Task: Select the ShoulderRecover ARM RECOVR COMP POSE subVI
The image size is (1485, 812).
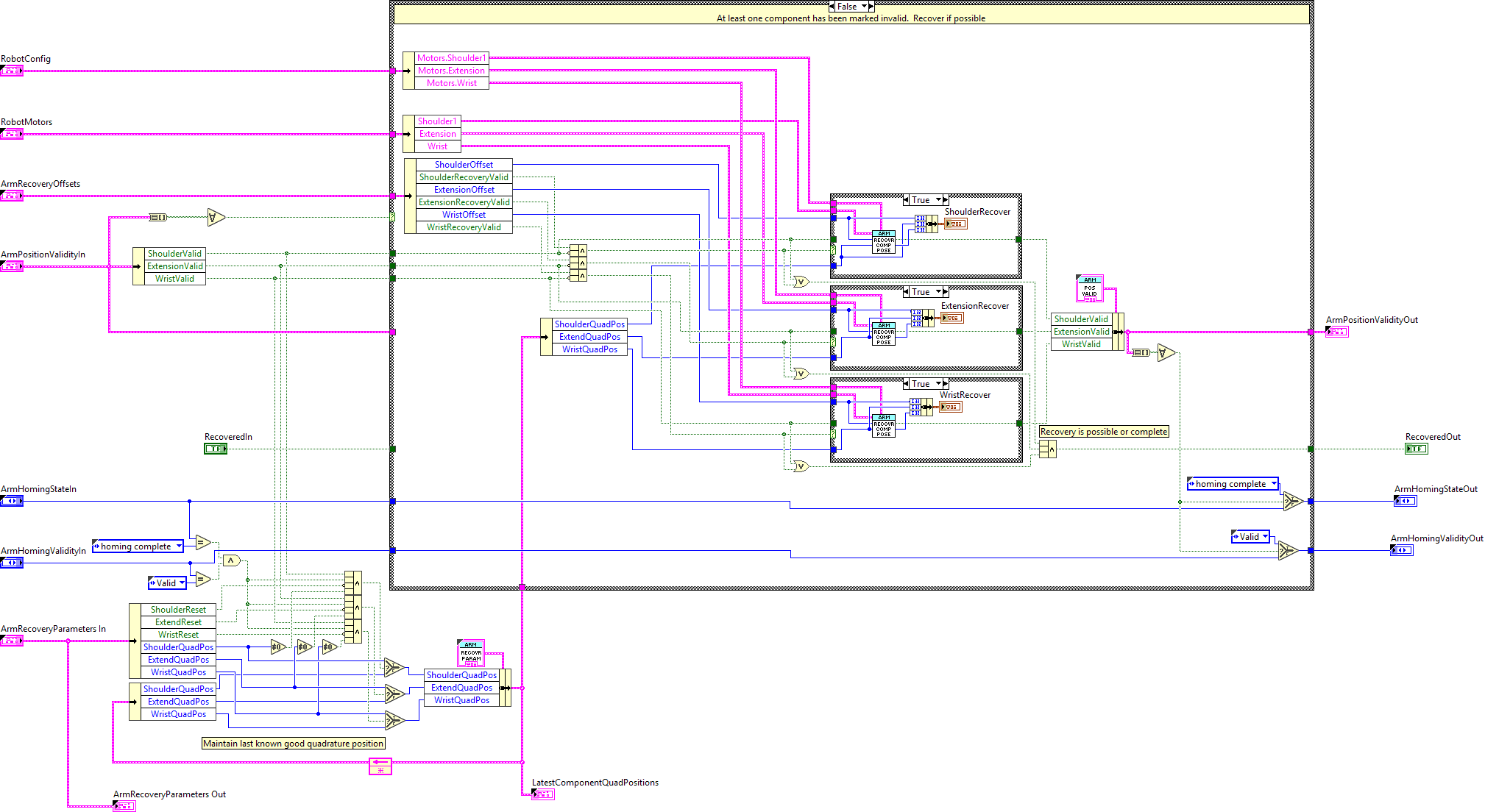Action: point(884,242)
